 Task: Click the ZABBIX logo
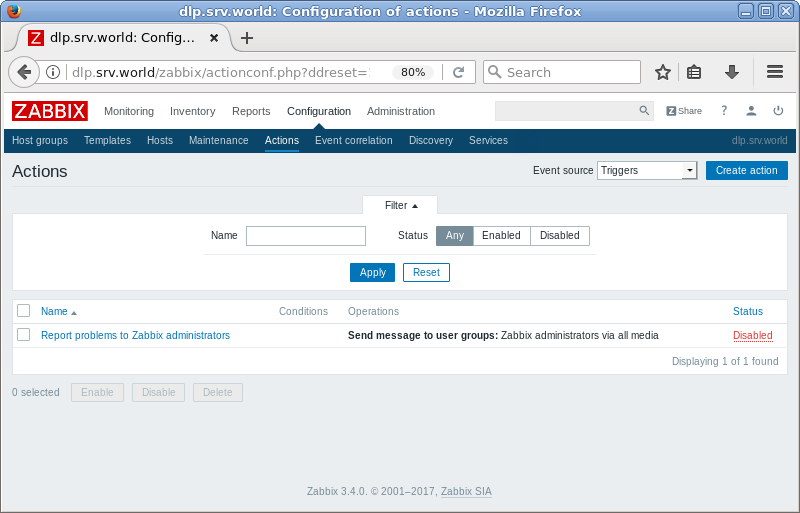click(49, 111)
